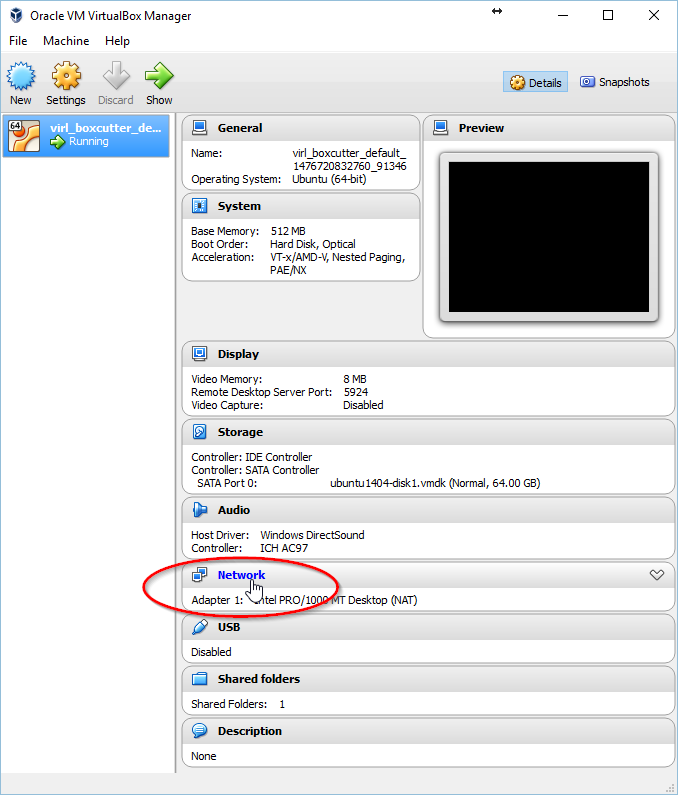Click the Shared folders section folder icon
The height and width of the screenshot is (795, 678).
coord(199,679)
